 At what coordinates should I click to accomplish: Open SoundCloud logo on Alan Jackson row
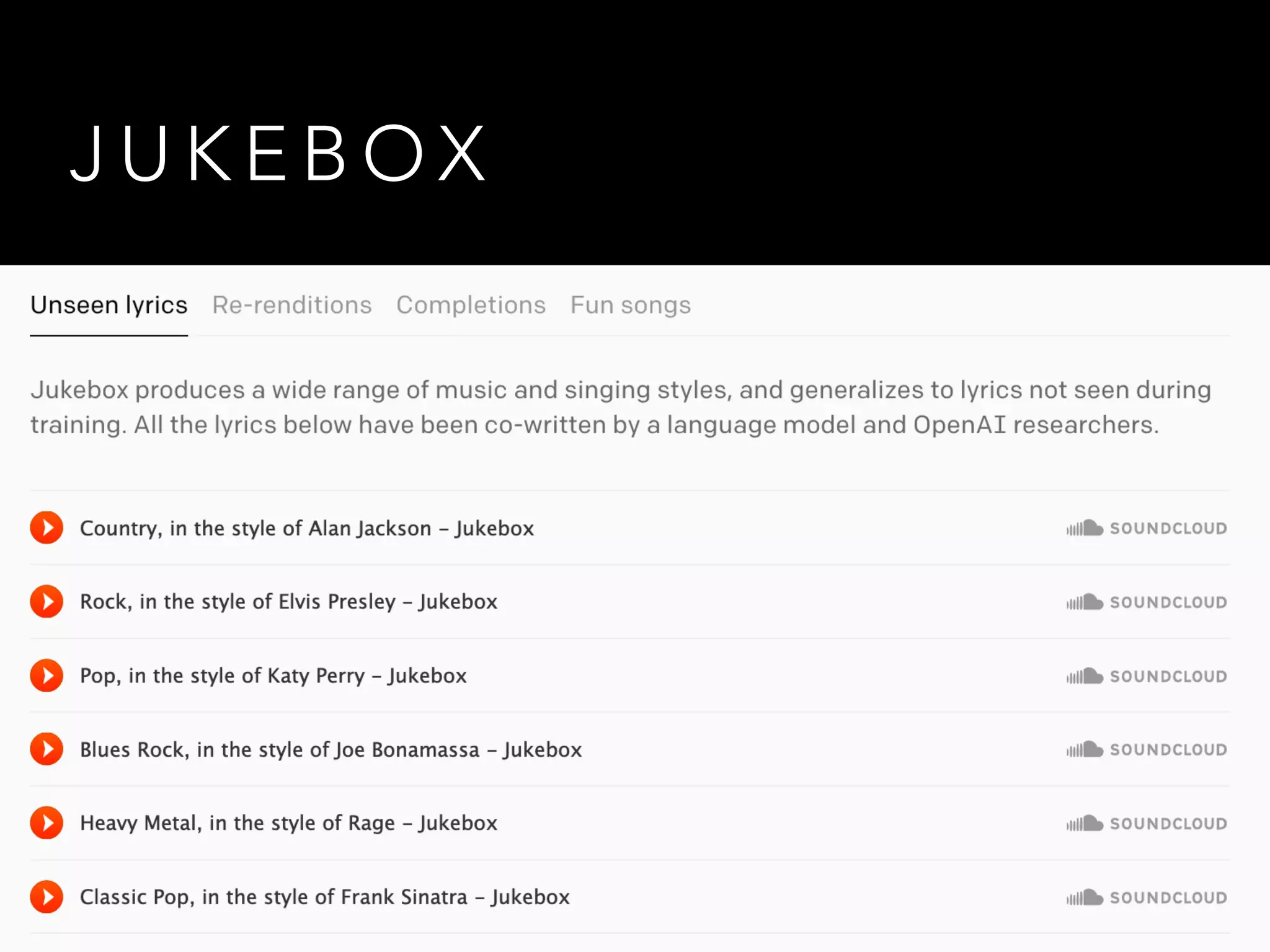click(1146, 529)
